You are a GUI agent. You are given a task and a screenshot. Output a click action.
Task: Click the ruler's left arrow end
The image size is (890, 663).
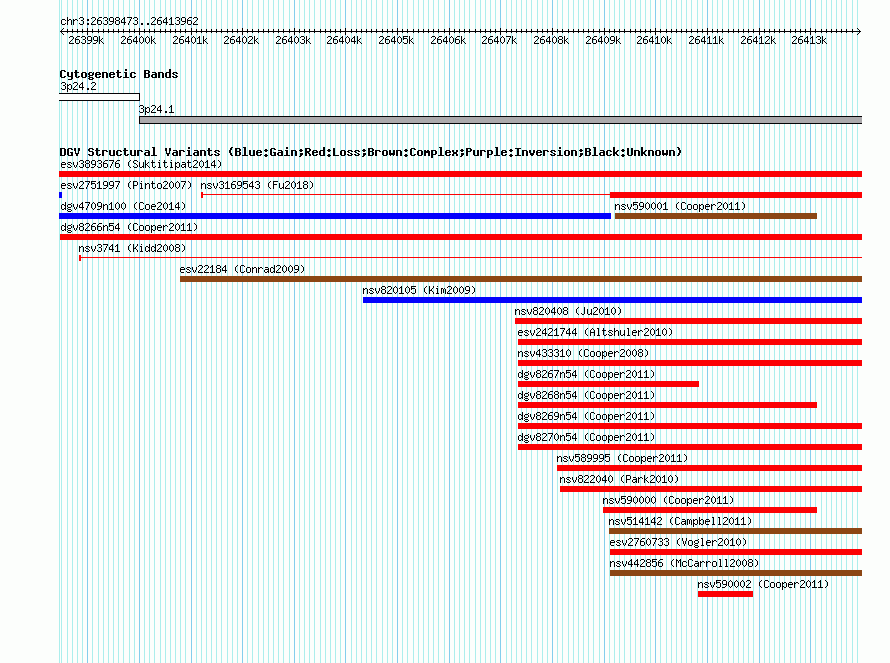click(62, 31)
